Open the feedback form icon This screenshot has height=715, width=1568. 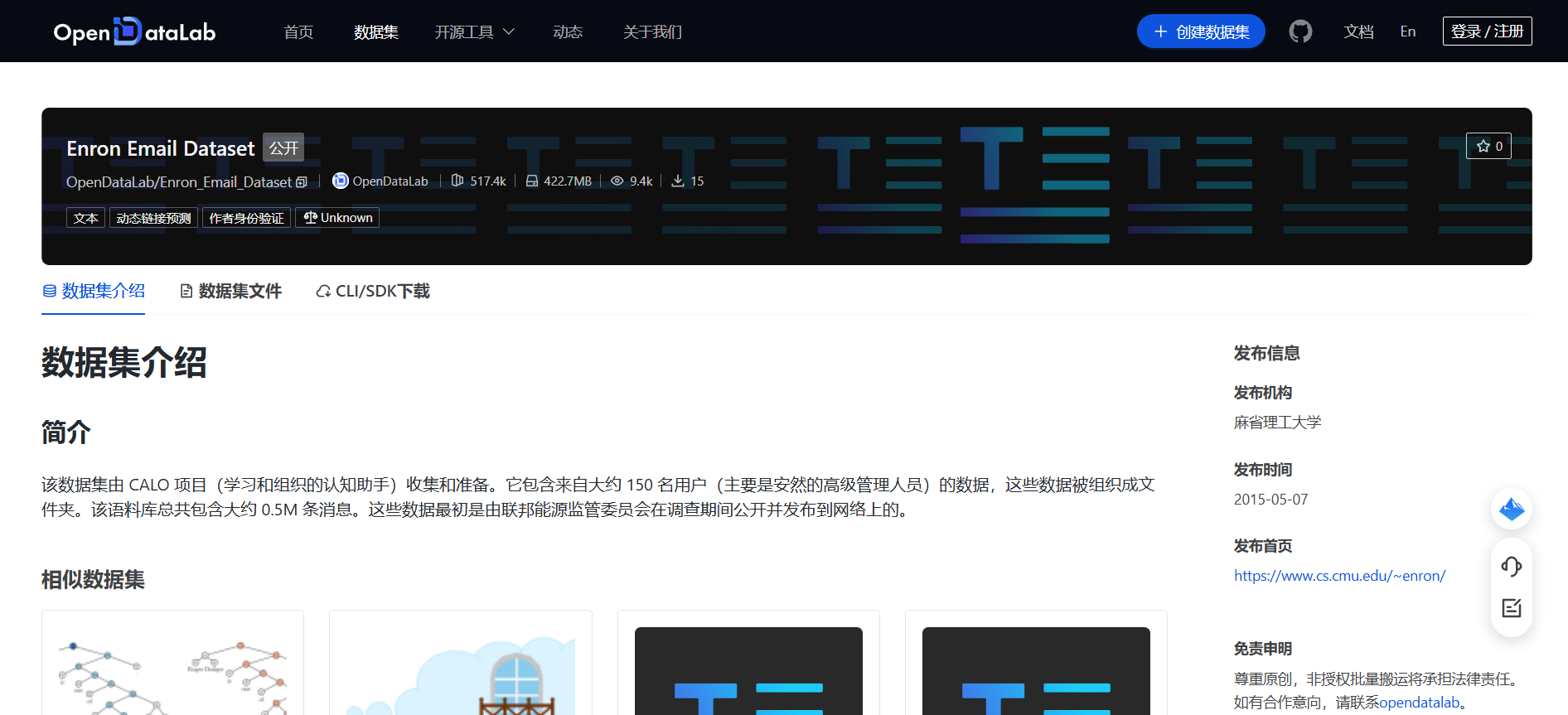[x=1512, y=608]
